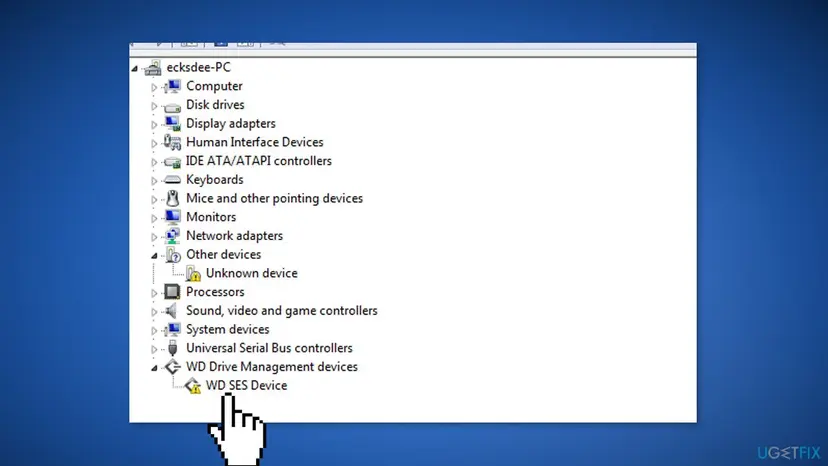This screenshot has height=466, width=828.
Task: Select the Other devices label
Action: pos(223,254)
